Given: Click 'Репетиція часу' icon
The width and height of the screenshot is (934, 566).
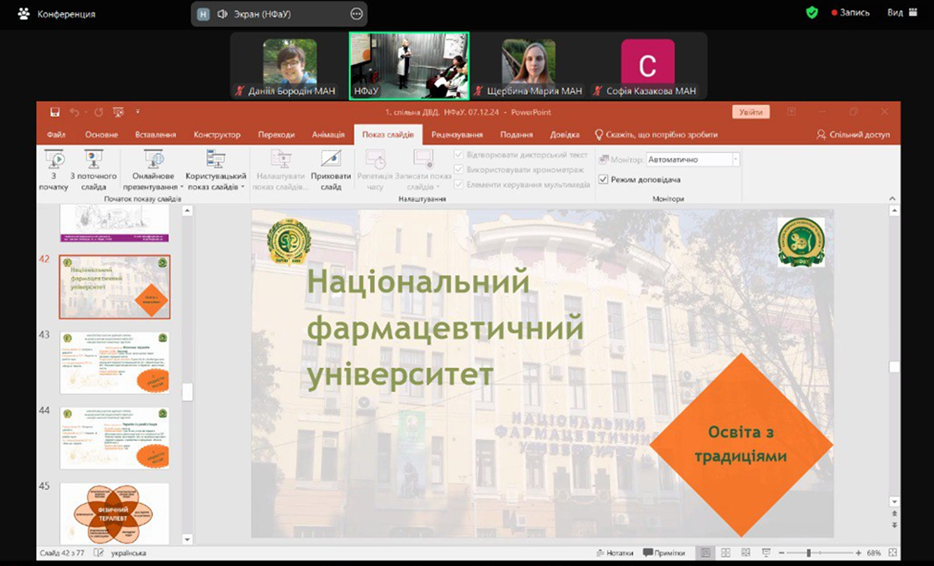Looking at the screenshot, I should (x=375, y=160).
